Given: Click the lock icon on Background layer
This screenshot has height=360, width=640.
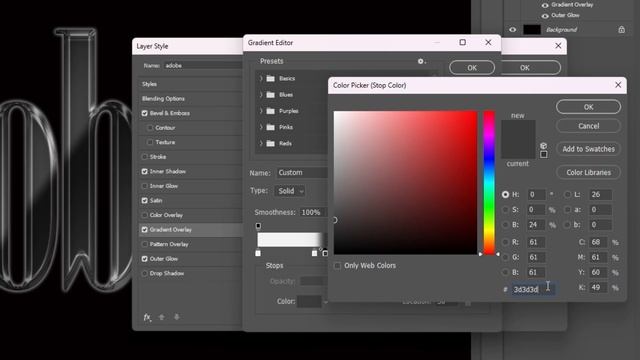Looking at the screenshot, I should pyautogui.click(x=621, y=29).
